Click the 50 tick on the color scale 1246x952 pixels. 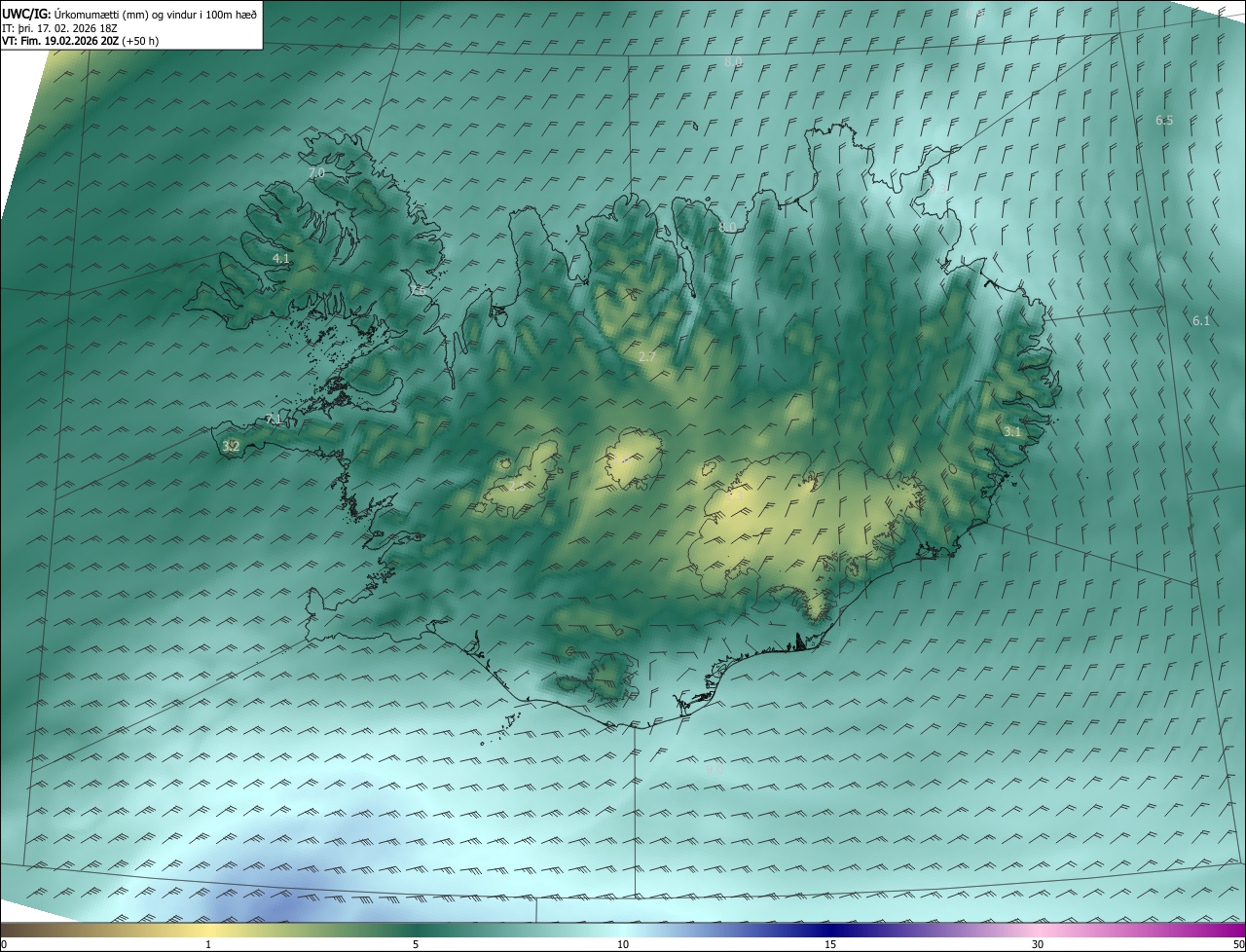click(x=1238, y=944)
